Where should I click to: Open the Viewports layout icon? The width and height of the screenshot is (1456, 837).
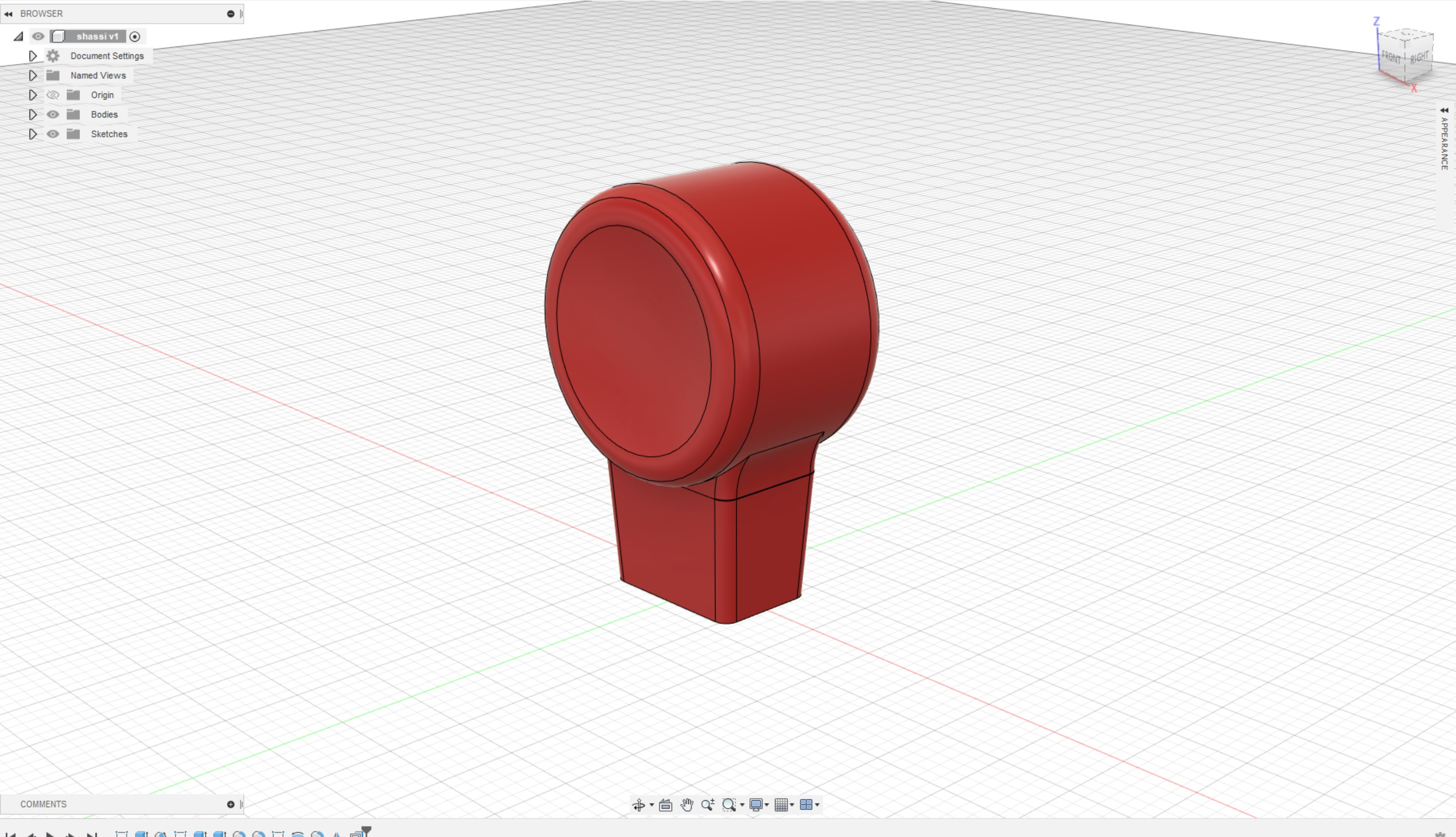point(806,805)
